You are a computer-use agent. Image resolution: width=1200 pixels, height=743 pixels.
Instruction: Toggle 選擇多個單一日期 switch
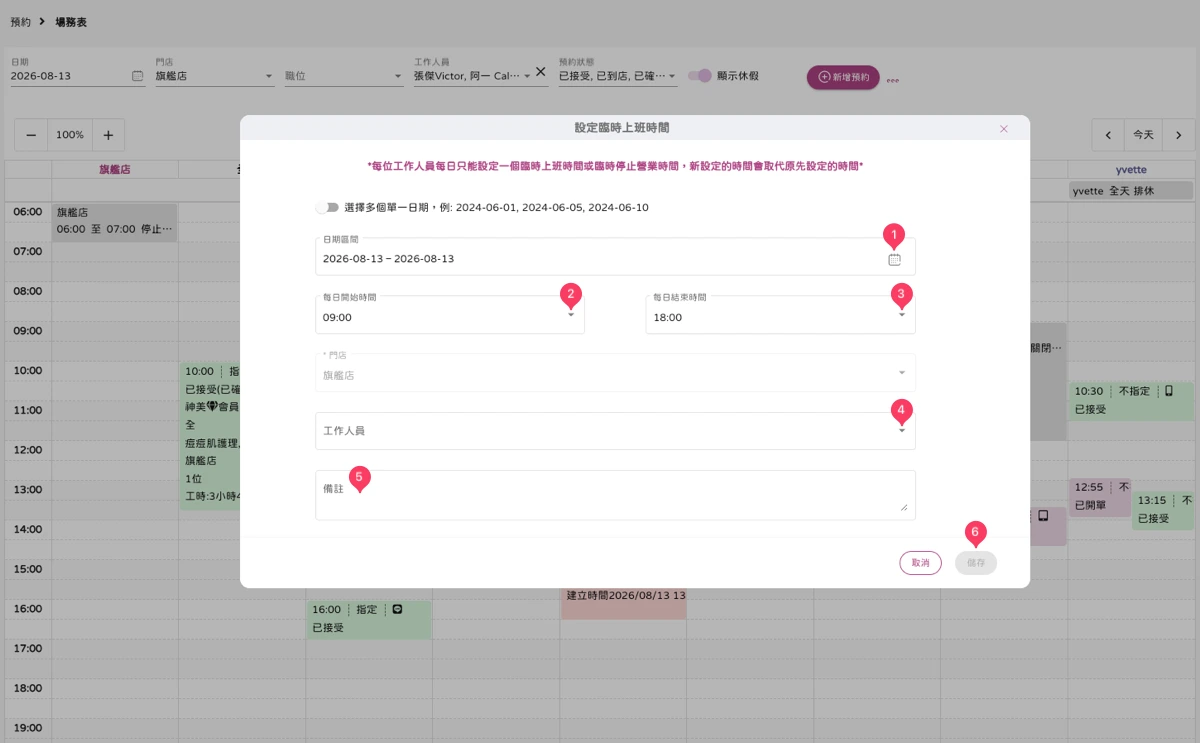click(x=327, y=207)
